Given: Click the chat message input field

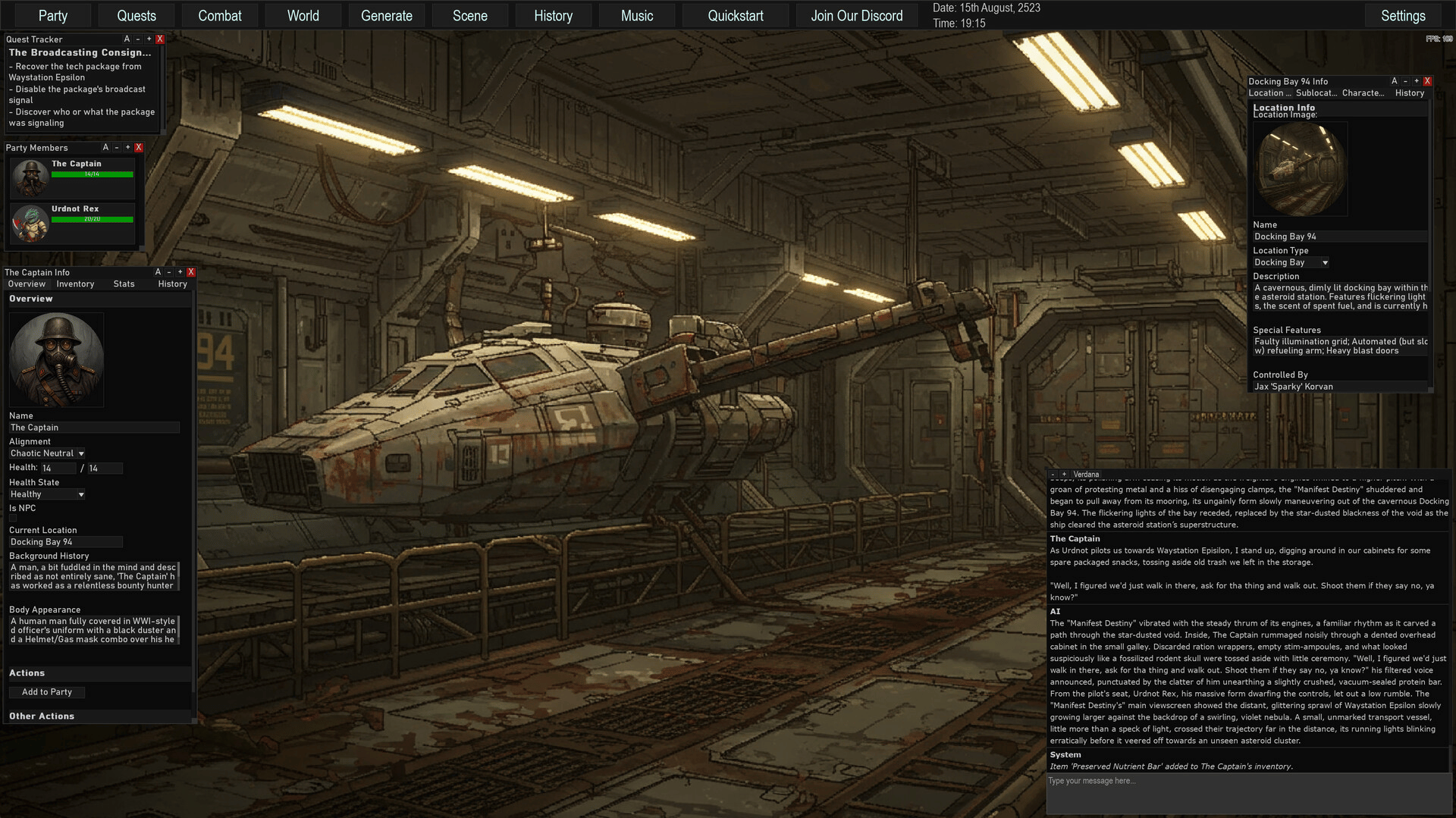Looking at the screenshot, I should 1248,793.
